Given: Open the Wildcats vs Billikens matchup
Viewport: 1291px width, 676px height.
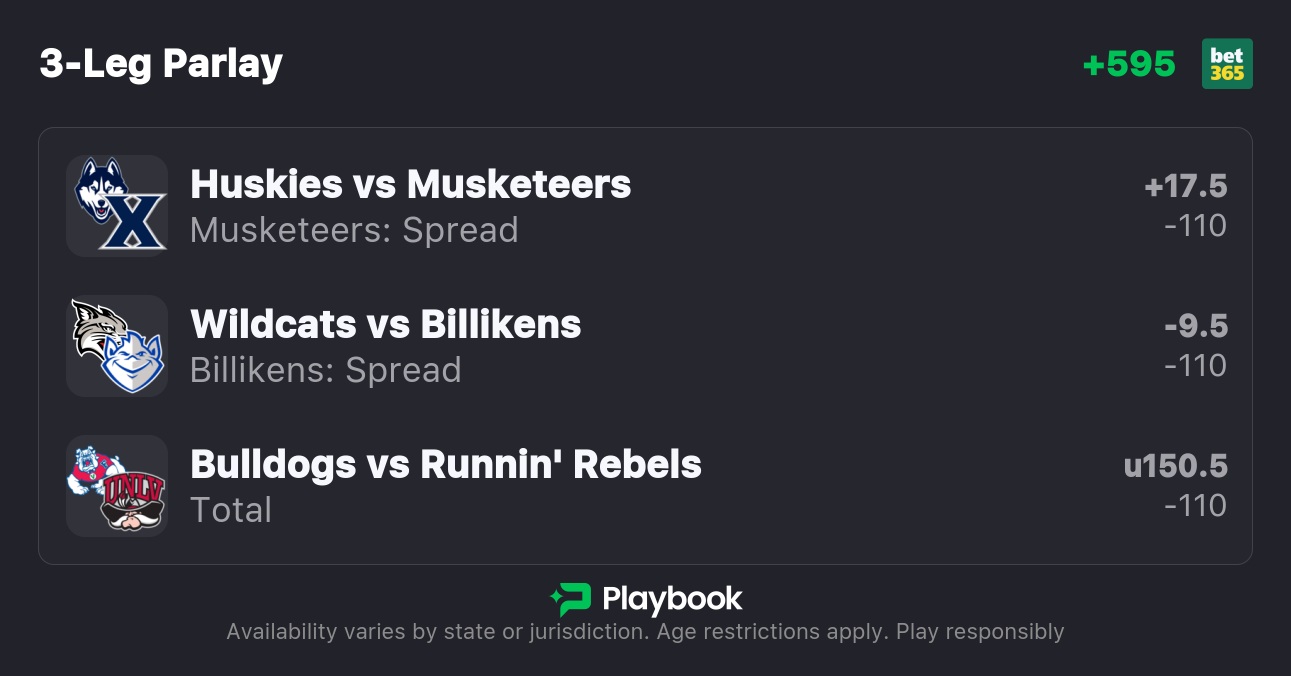Looking at the screenshot, I should [x=385, y=324].
